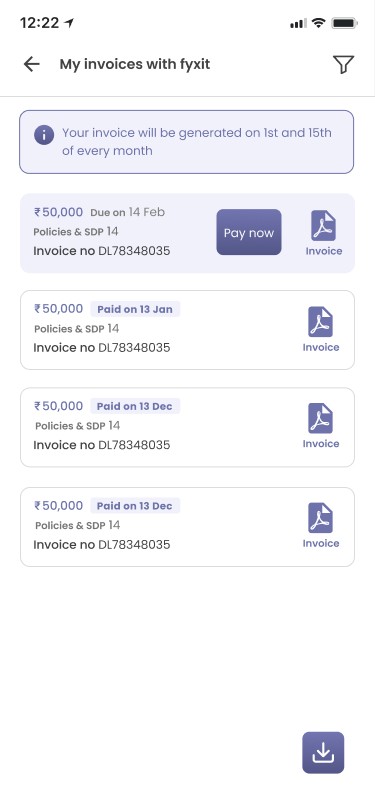Select the last invoice card paid 13 Dec
The image size is (375, 812).
pos(188,527)
